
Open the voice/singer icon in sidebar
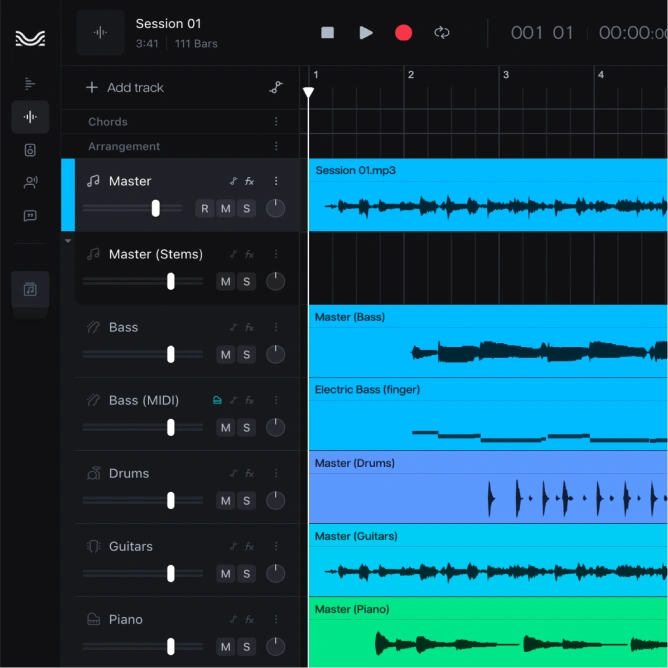coord(30,183)
